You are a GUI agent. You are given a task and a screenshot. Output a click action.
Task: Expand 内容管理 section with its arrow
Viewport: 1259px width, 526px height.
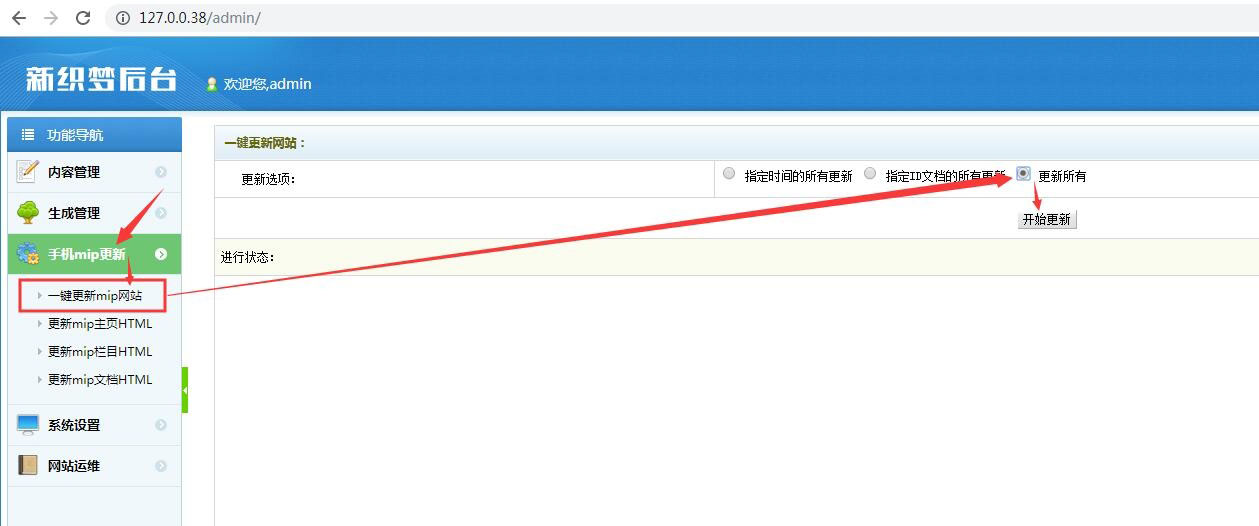(161, 172)
